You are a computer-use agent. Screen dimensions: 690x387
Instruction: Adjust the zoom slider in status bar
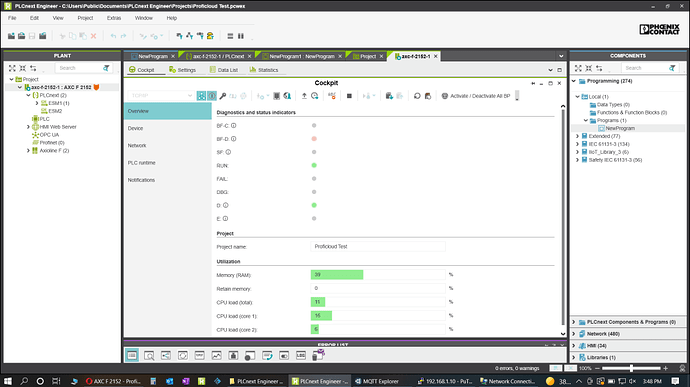click(631, 368)
